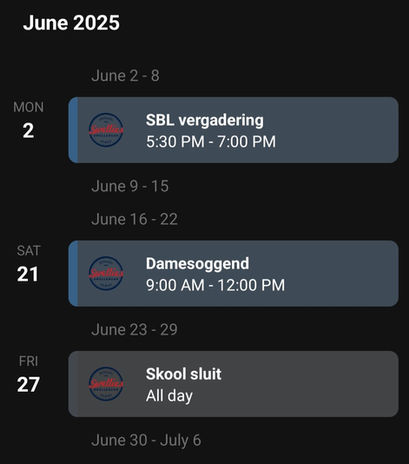Click the logo icon on SBL vergadering
Screen dimensions: 409x464
tap(106, 130)
